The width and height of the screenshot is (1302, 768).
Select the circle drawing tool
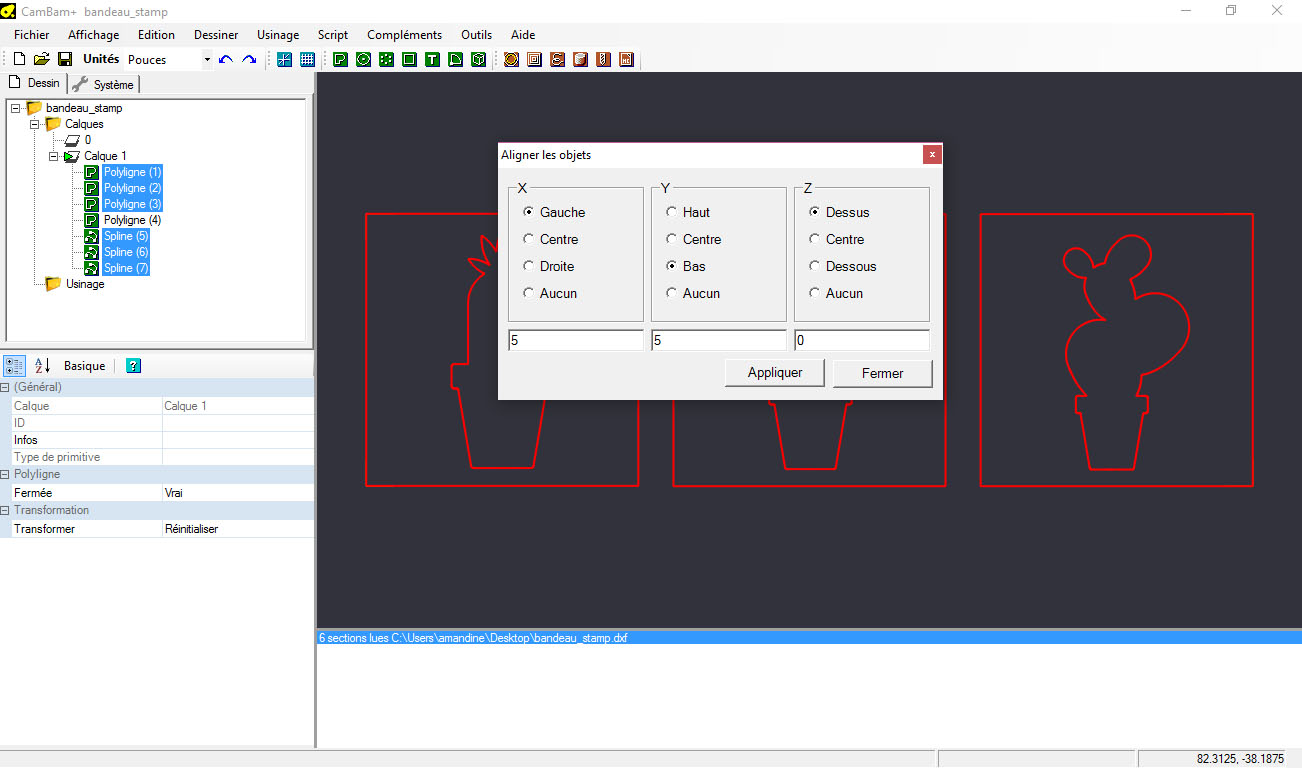[x=363, y=60]
